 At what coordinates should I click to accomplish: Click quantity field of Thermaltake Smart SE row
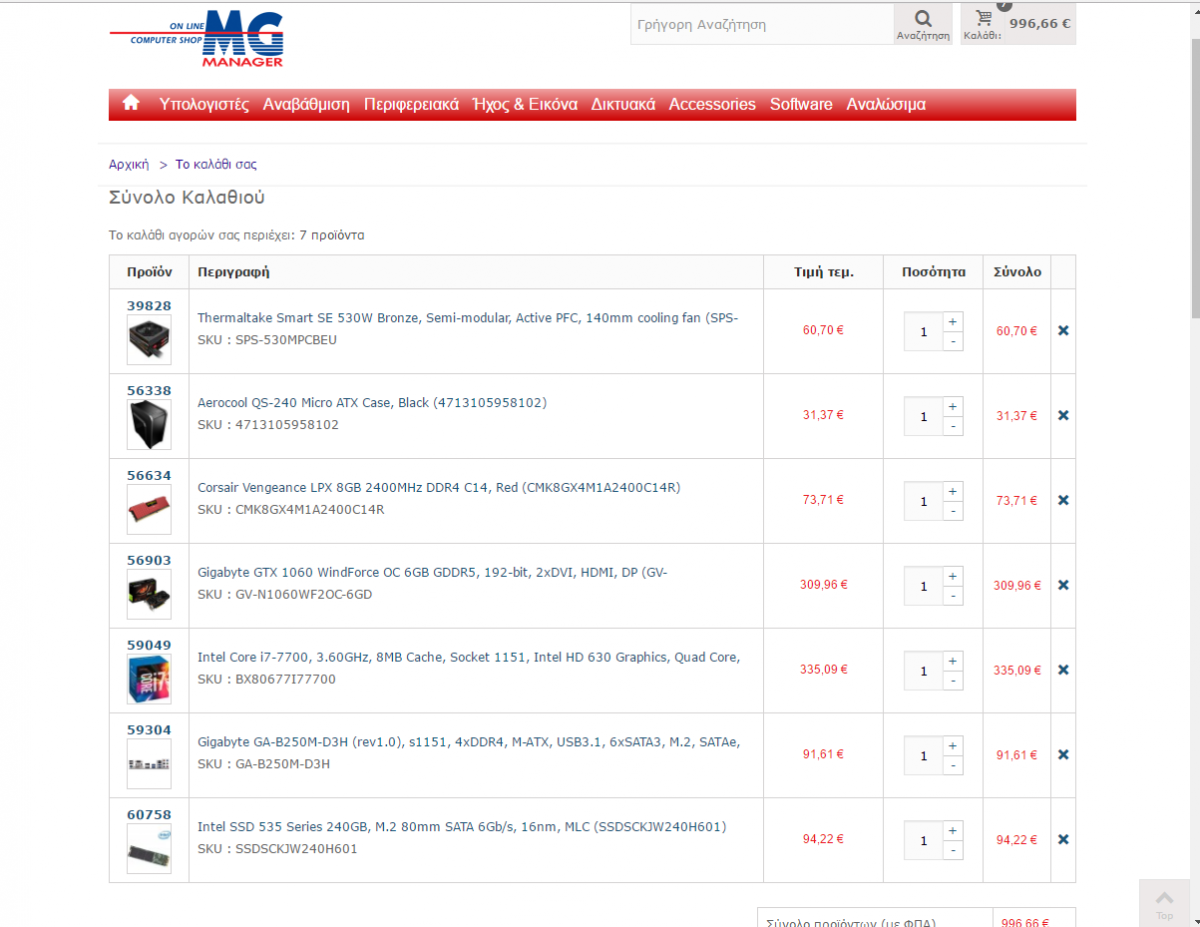(924, 332)
